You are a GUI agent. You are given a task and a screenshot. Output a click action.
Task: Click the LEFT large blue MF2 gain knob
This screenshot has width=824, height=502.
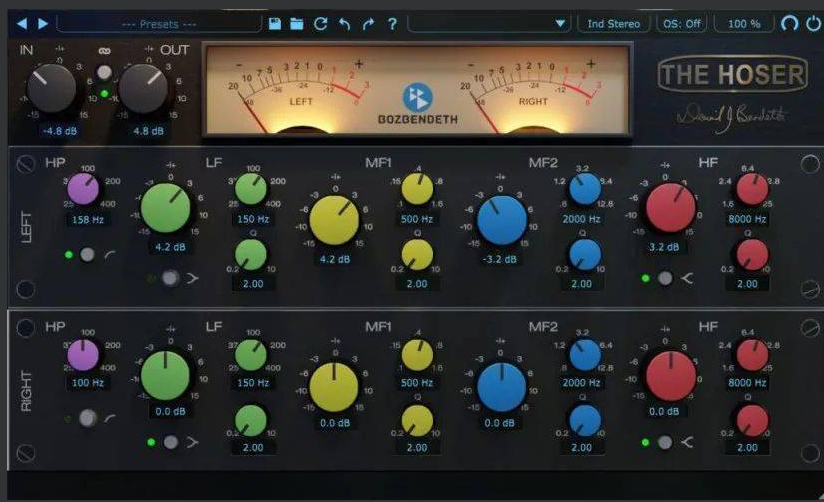pos(502,220)
